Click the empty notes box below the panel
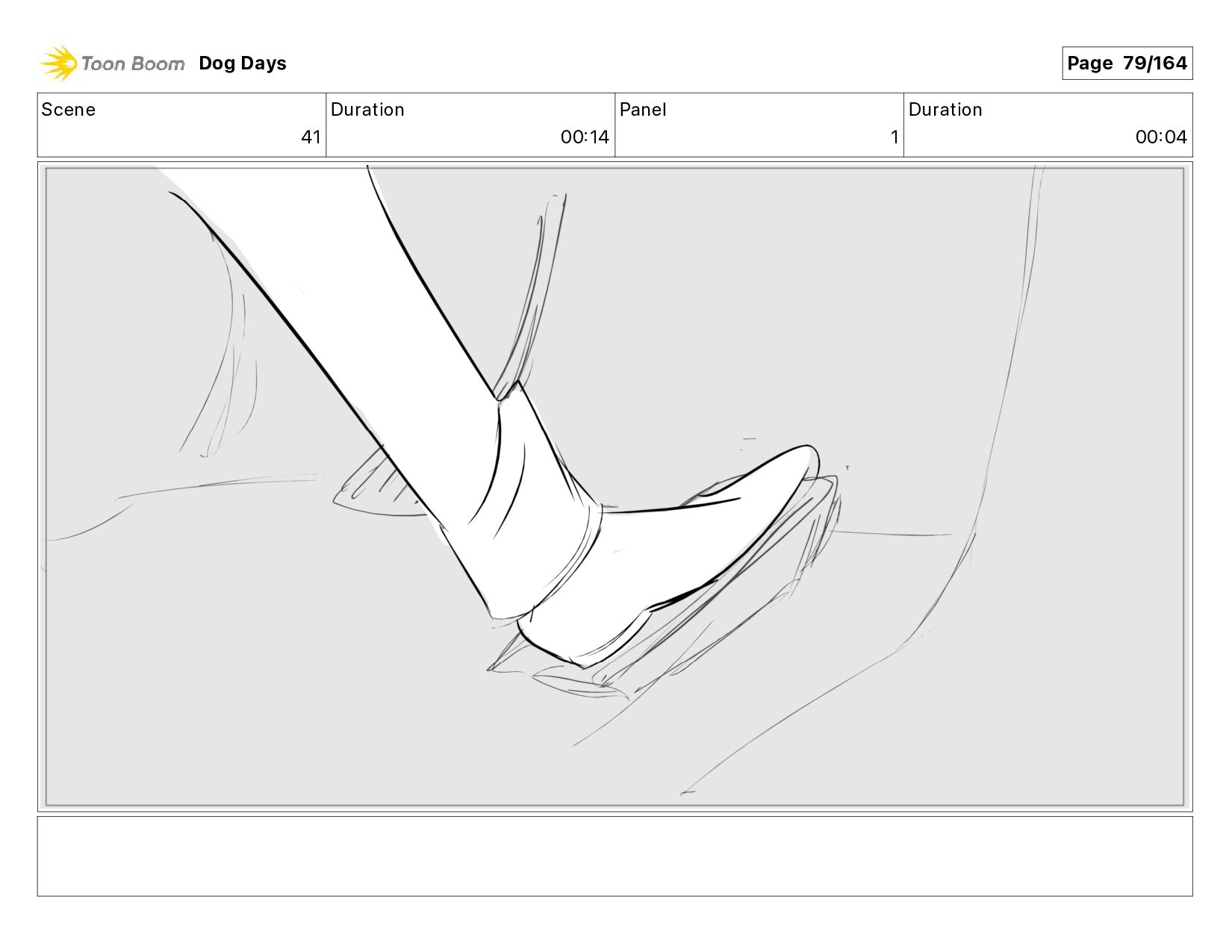Viewport: 1232px width, 952px height. pos(615,856)
